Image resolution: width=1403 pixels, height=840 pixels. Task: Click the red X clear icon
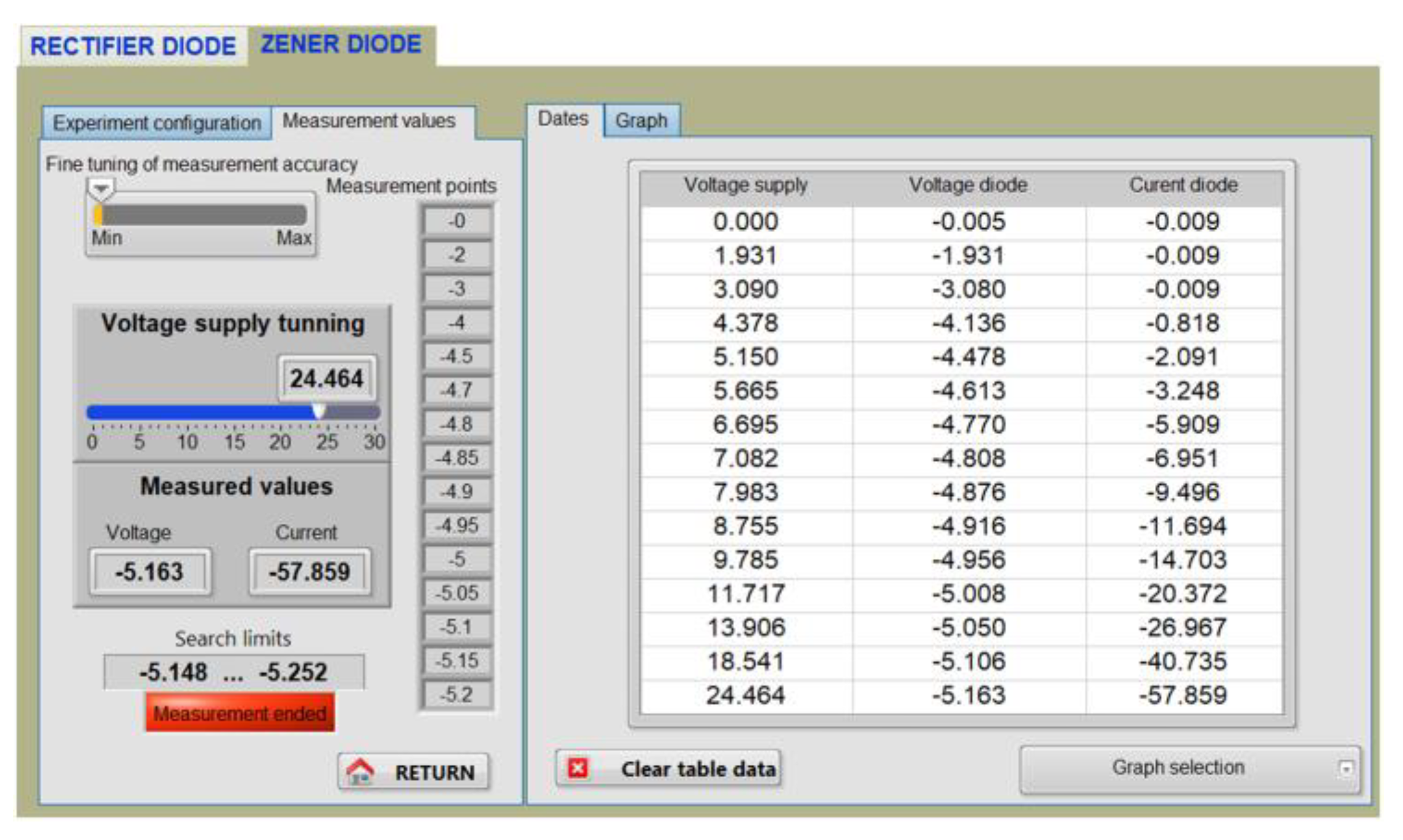[x=577, y=768]
